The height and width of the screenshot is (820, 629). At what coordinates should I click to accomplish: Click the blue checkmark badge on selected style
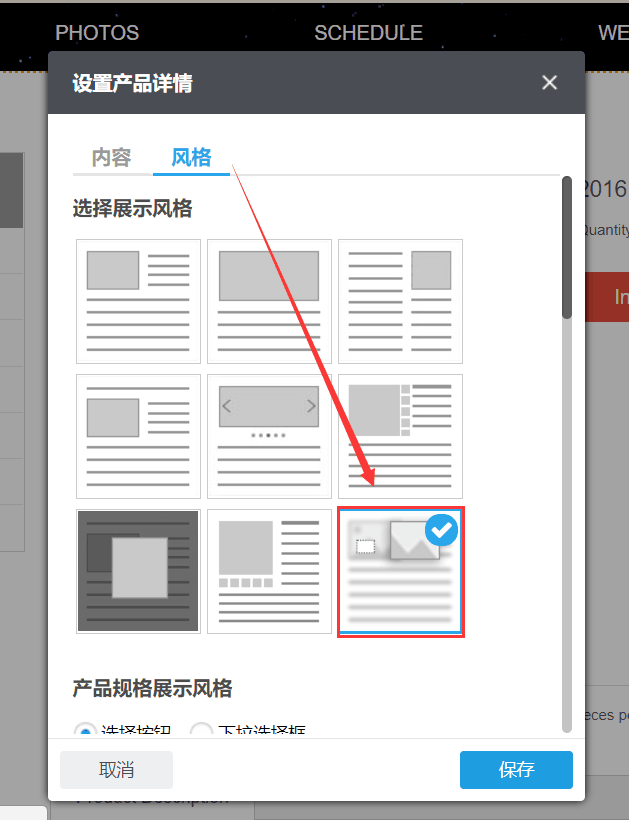(441, 531)
